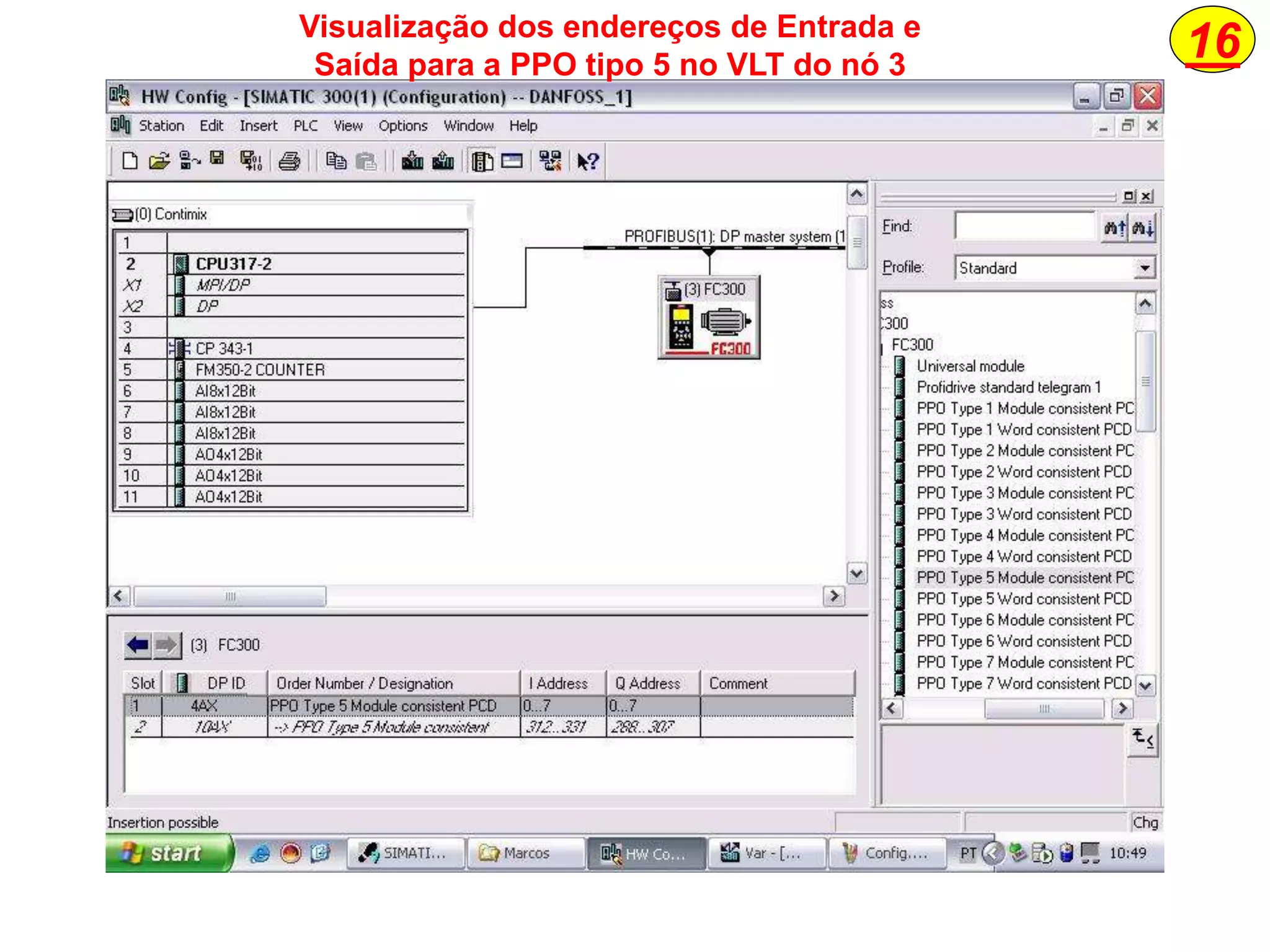Select PPO Type 3 Module consistent entry
The height and width of the screenshot is (952, 1270).
(1025, 493)
